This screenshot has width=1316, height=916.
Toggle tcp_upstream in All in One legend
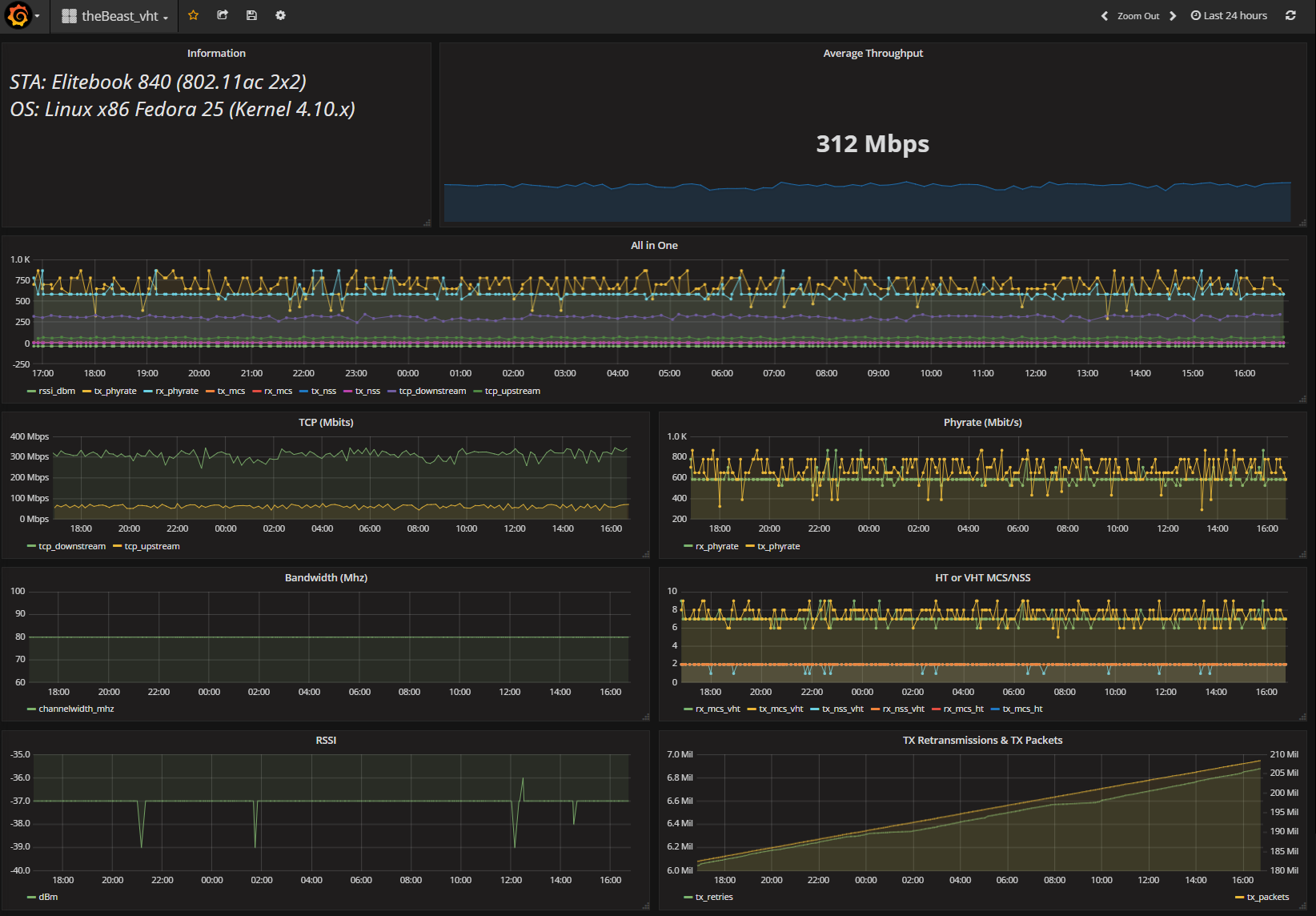(x=512, y=391)
